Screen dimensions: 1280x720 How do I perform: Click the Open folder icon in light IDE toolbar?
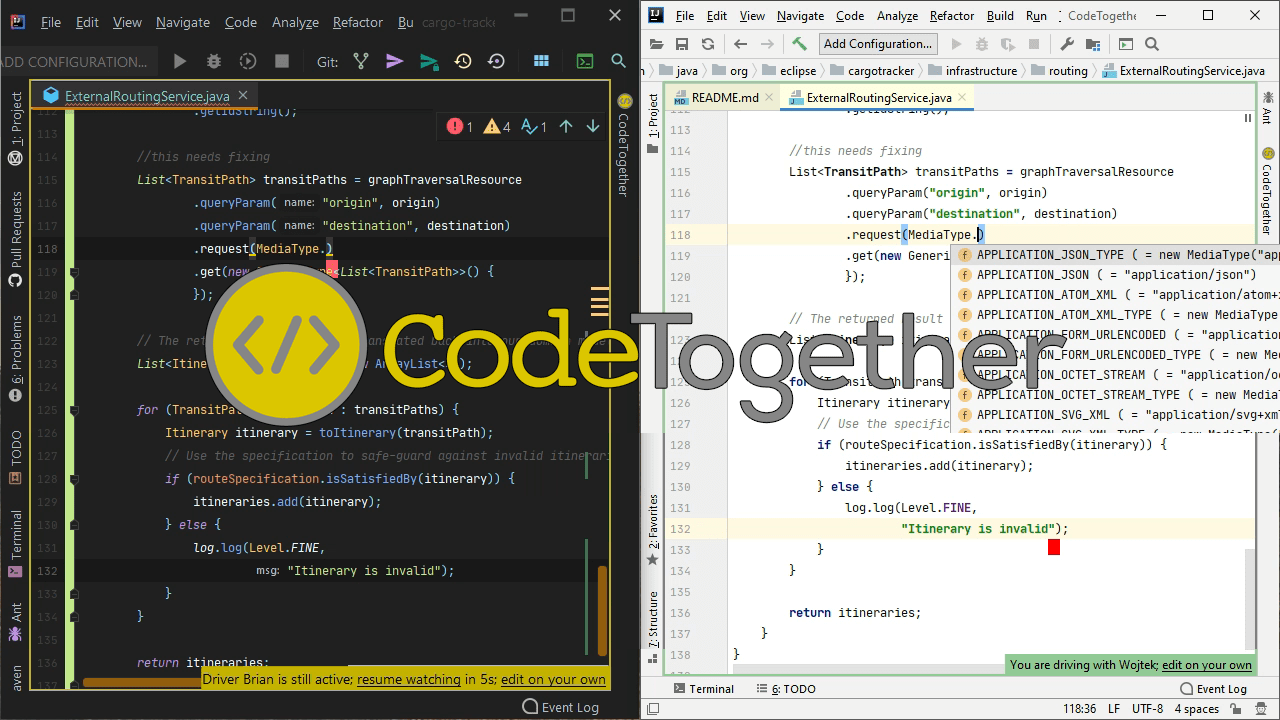pos(657,44)
